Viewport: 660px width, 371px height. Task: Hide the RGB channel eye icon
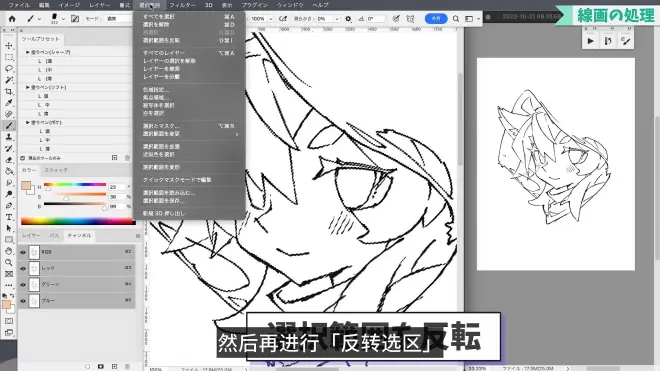pyautogui.click(x=23, y=252)
